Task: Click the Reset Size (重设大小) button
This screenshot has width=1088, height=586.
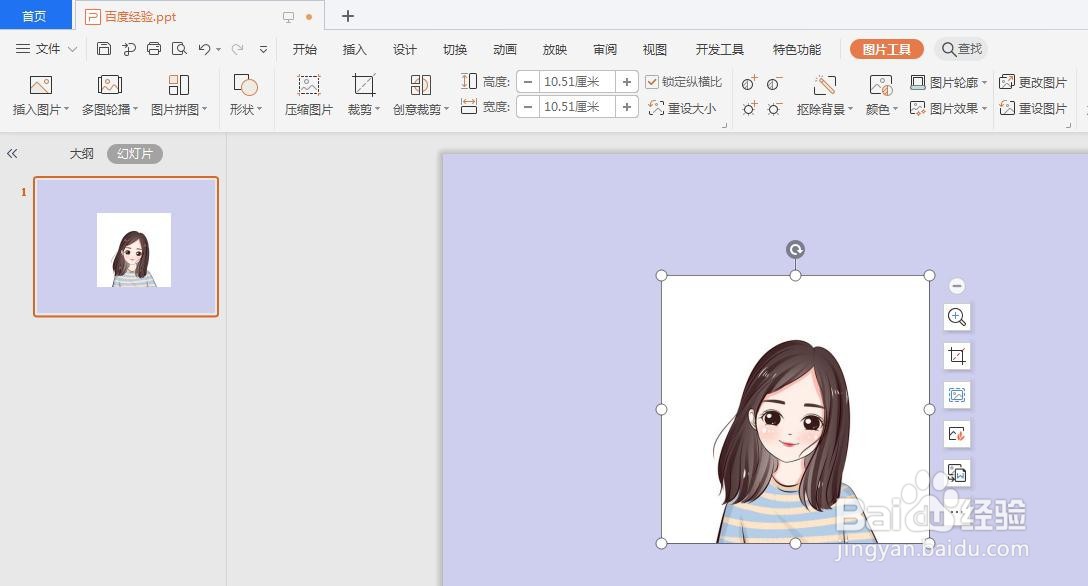Action: pyautogui.click(x=682, y=109)
